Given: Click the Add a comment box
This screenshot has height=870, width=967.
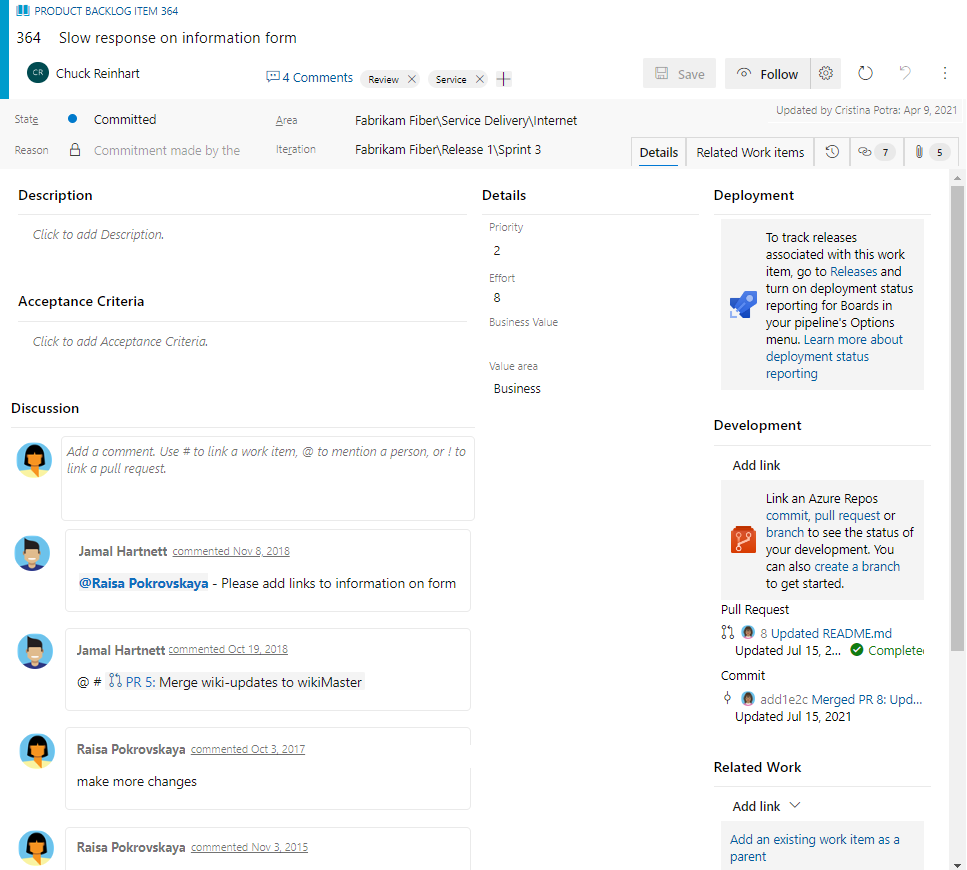Looking at the screenshot, I should [x=268, y=478].
